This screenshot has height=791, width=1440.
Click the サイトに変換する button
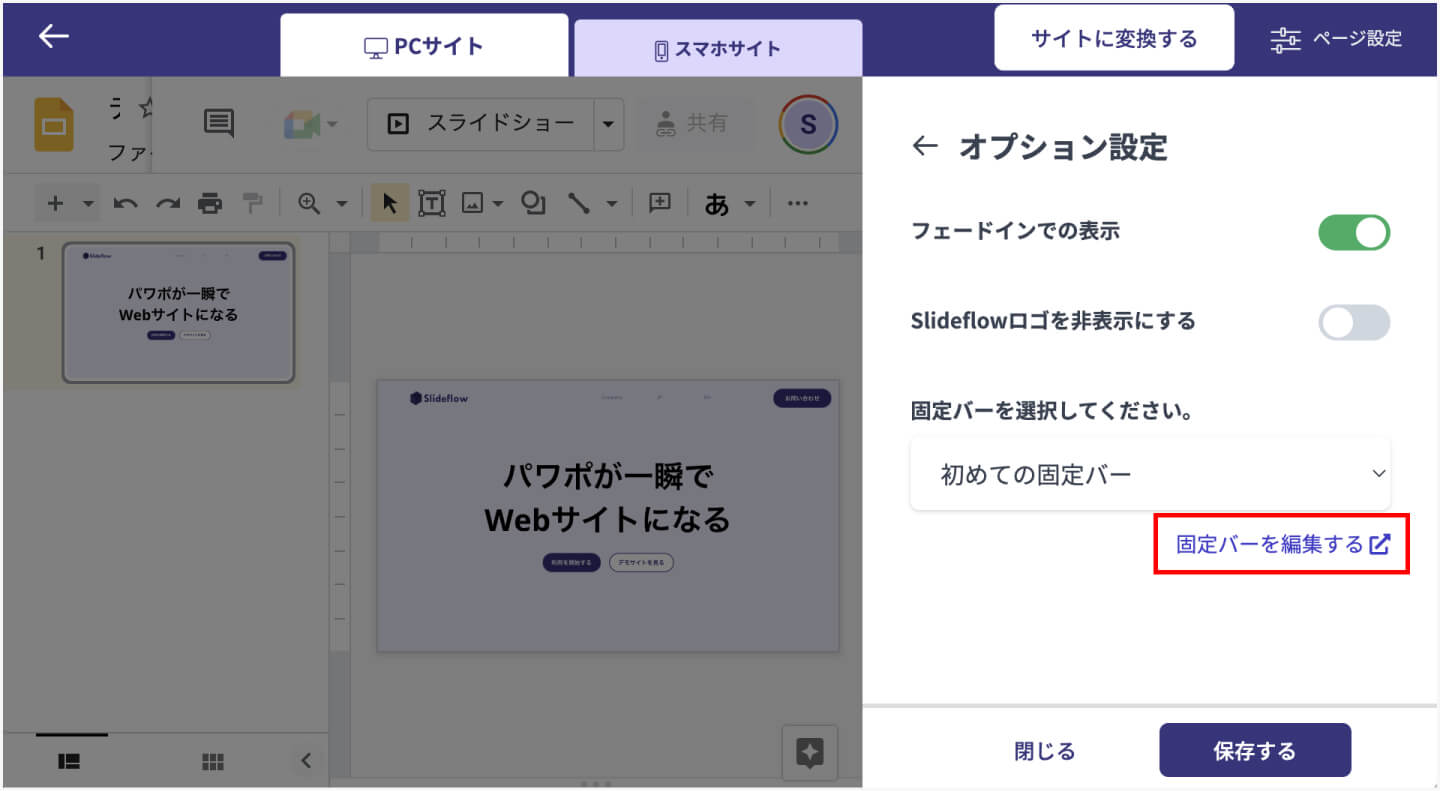click(x=1113, y=39)
